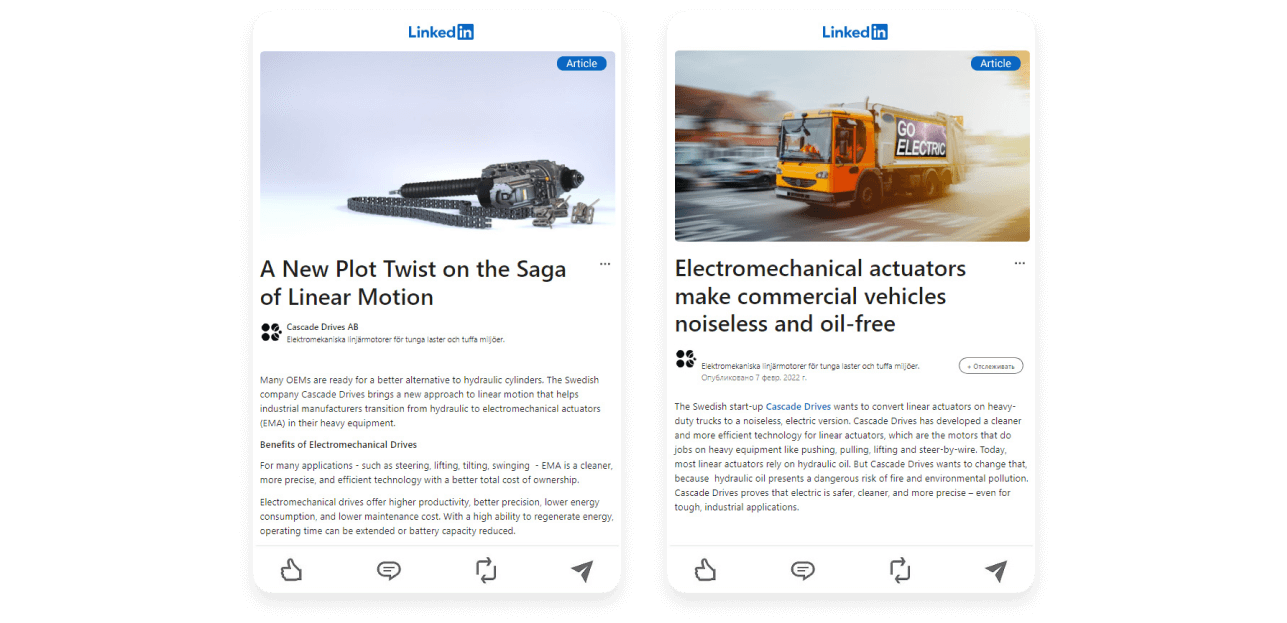This screenshot has height=623, width=1287.
Task: Click the heading Benefits of Electromechanical Drives
Action: pos(338,444)
